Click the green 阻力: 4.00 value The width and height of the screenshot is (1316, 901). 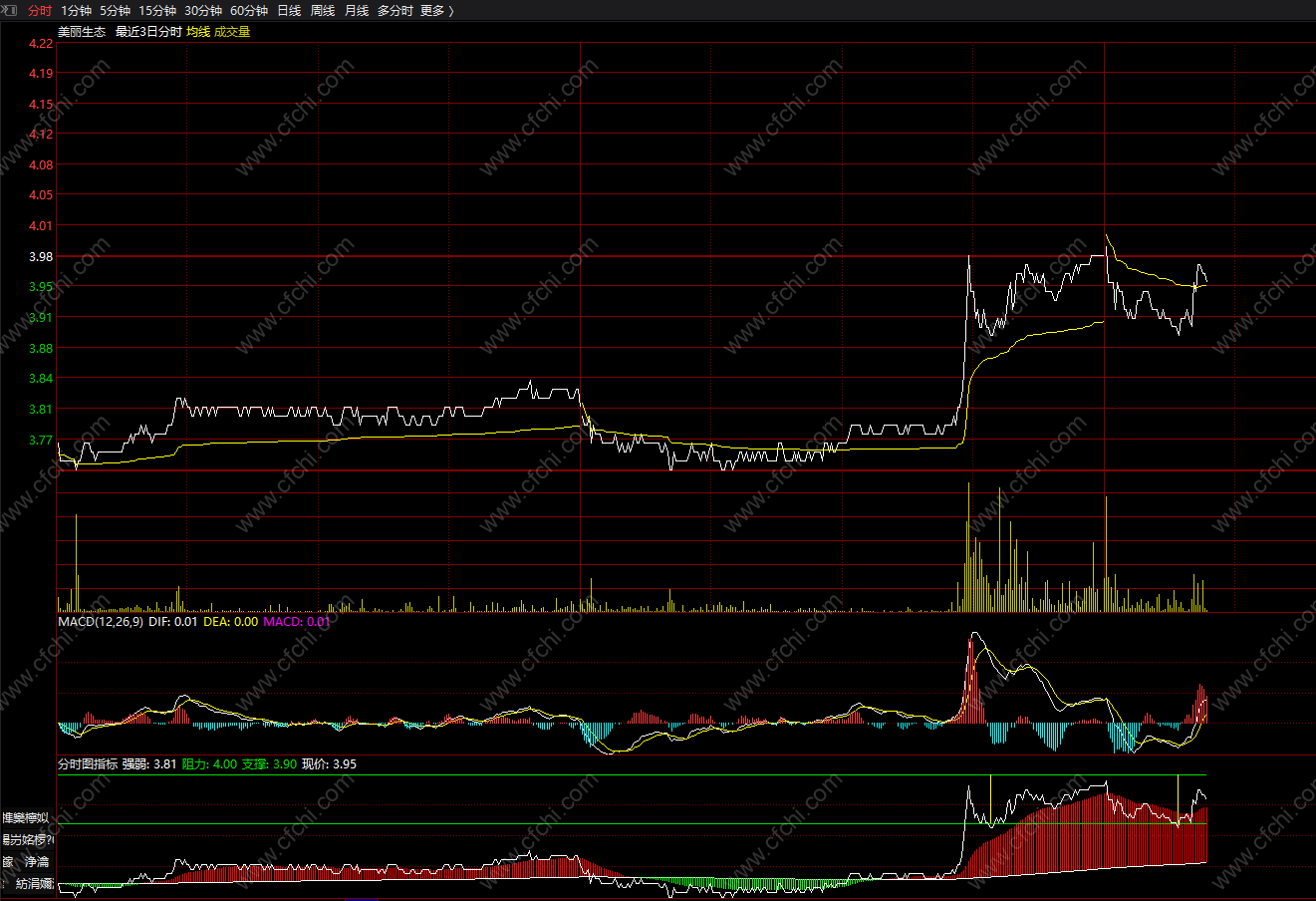click(x=209, y=764)
